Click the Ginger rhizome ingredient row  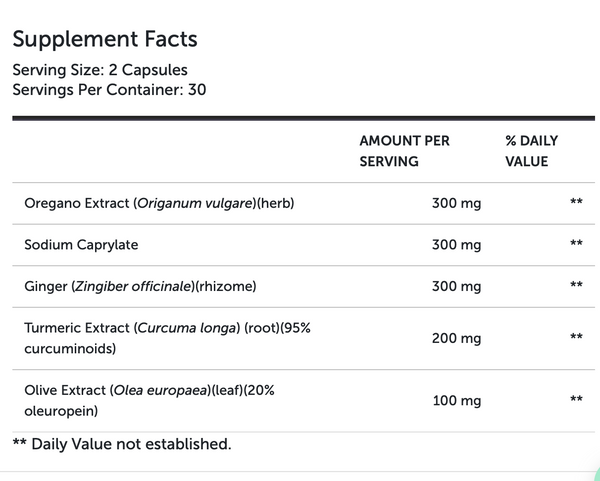click(x=303, y=286)
